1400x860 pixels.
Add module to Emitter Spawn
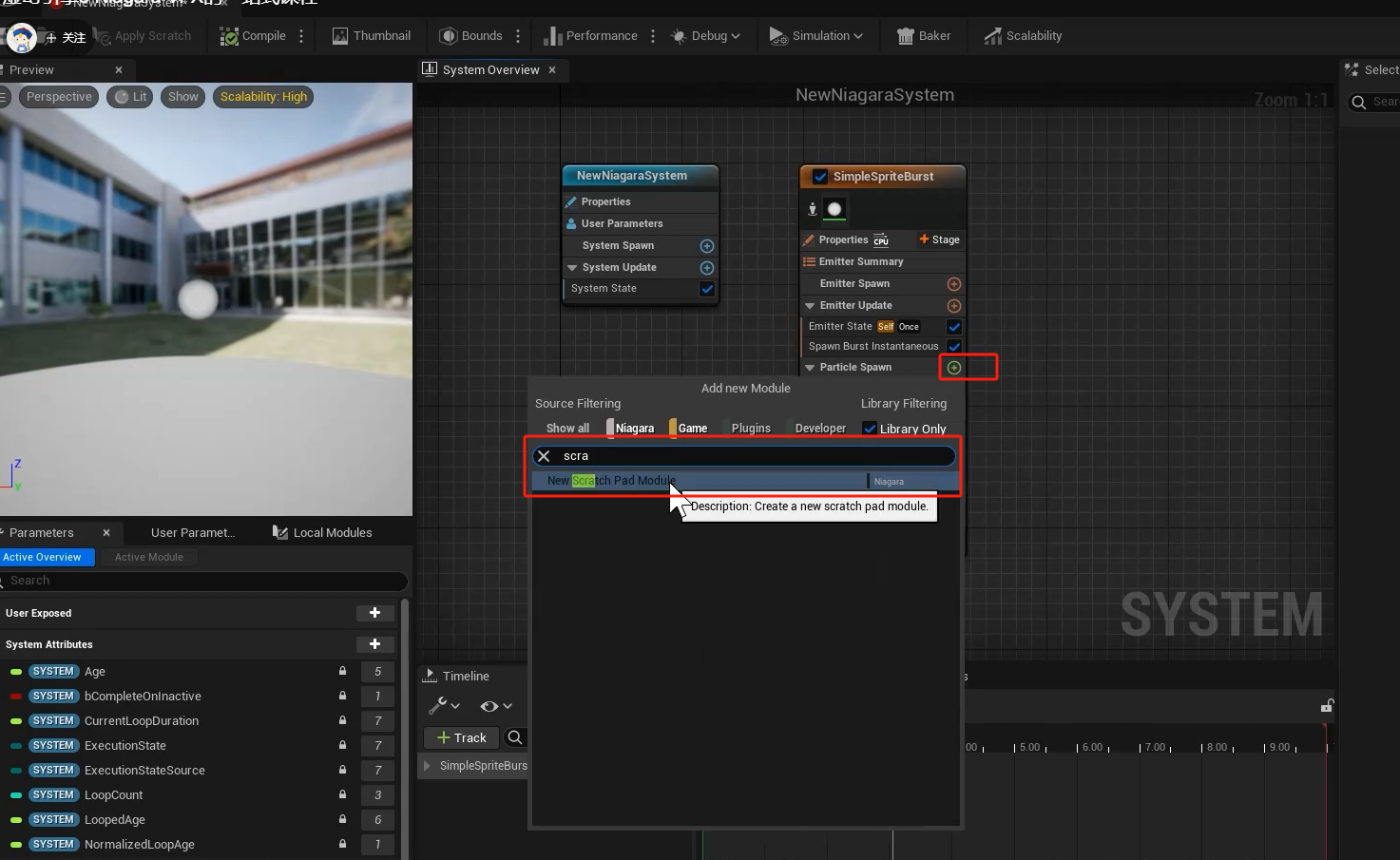click(x=954, y=284)
